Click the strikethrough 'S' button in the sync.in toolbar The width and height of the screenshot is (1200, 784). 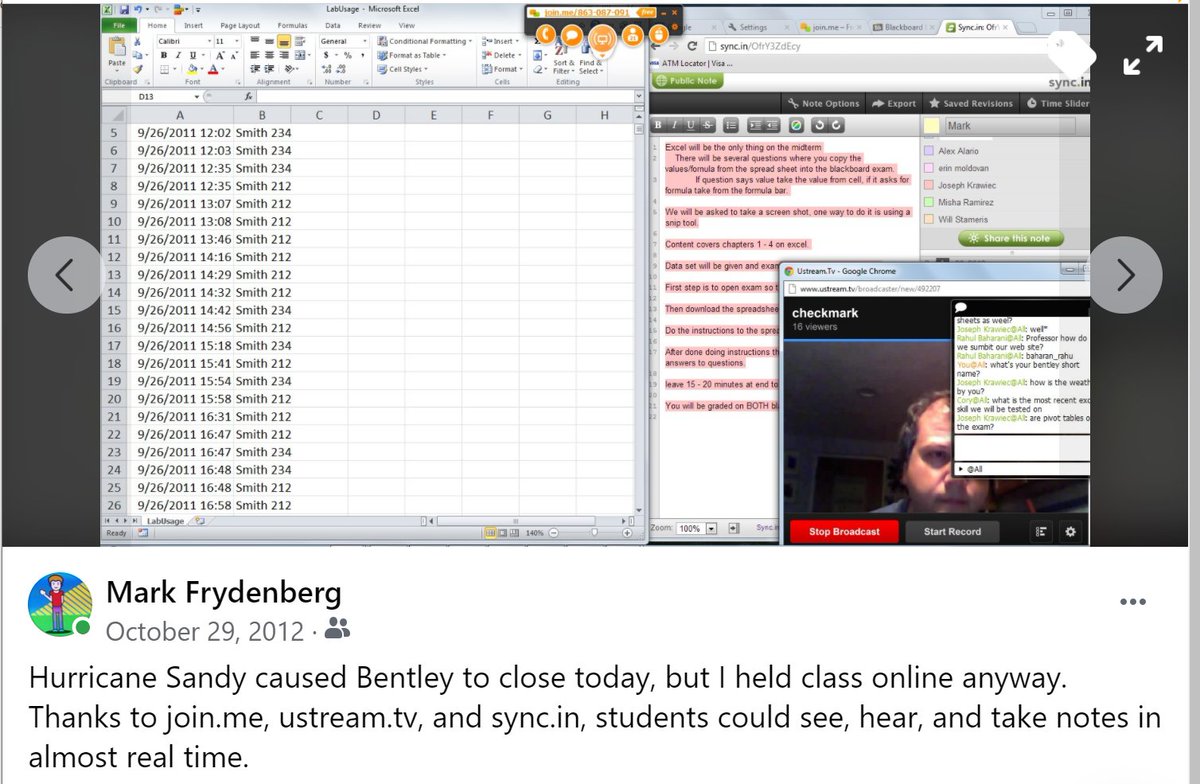tap(708, 125)
